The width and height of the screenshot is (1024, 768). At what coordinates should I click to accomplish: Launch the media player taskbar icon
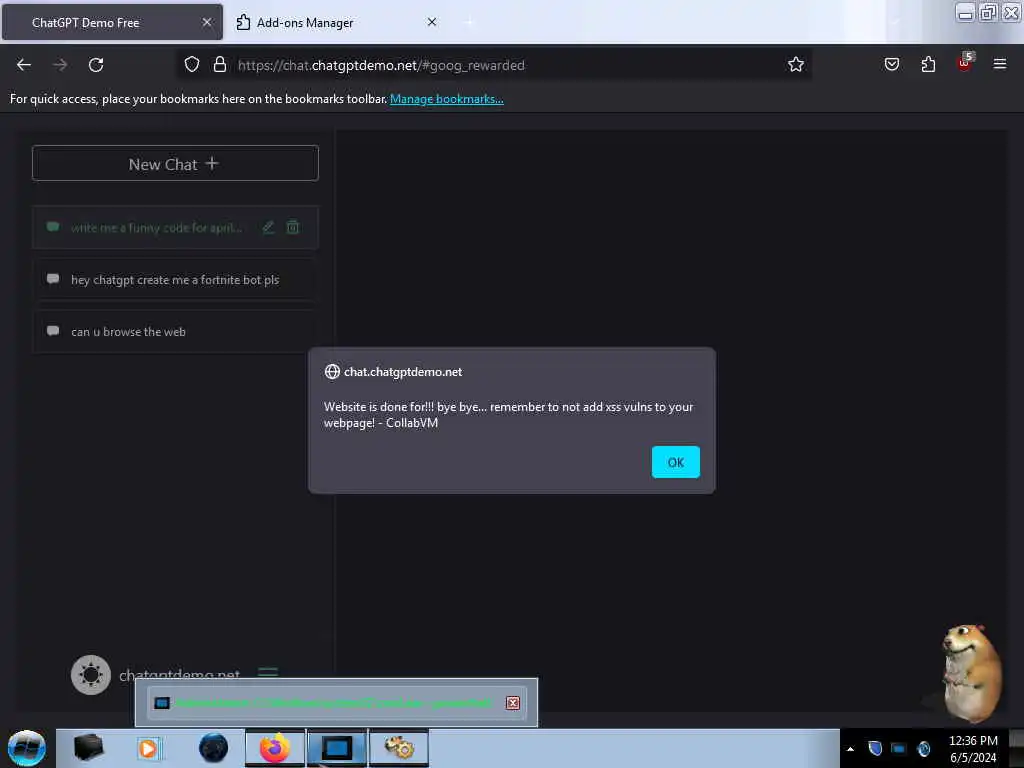pyautogui.click(x=148, y=748)
